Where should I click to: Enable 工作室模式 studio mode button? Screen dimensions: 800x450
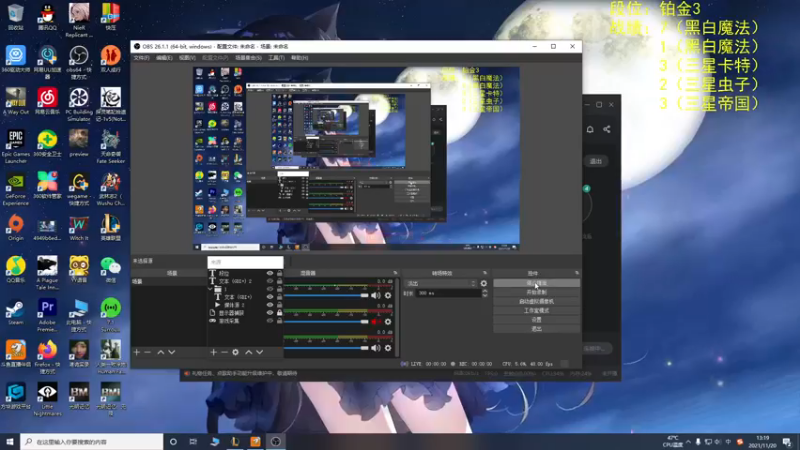tap(536, 311)
